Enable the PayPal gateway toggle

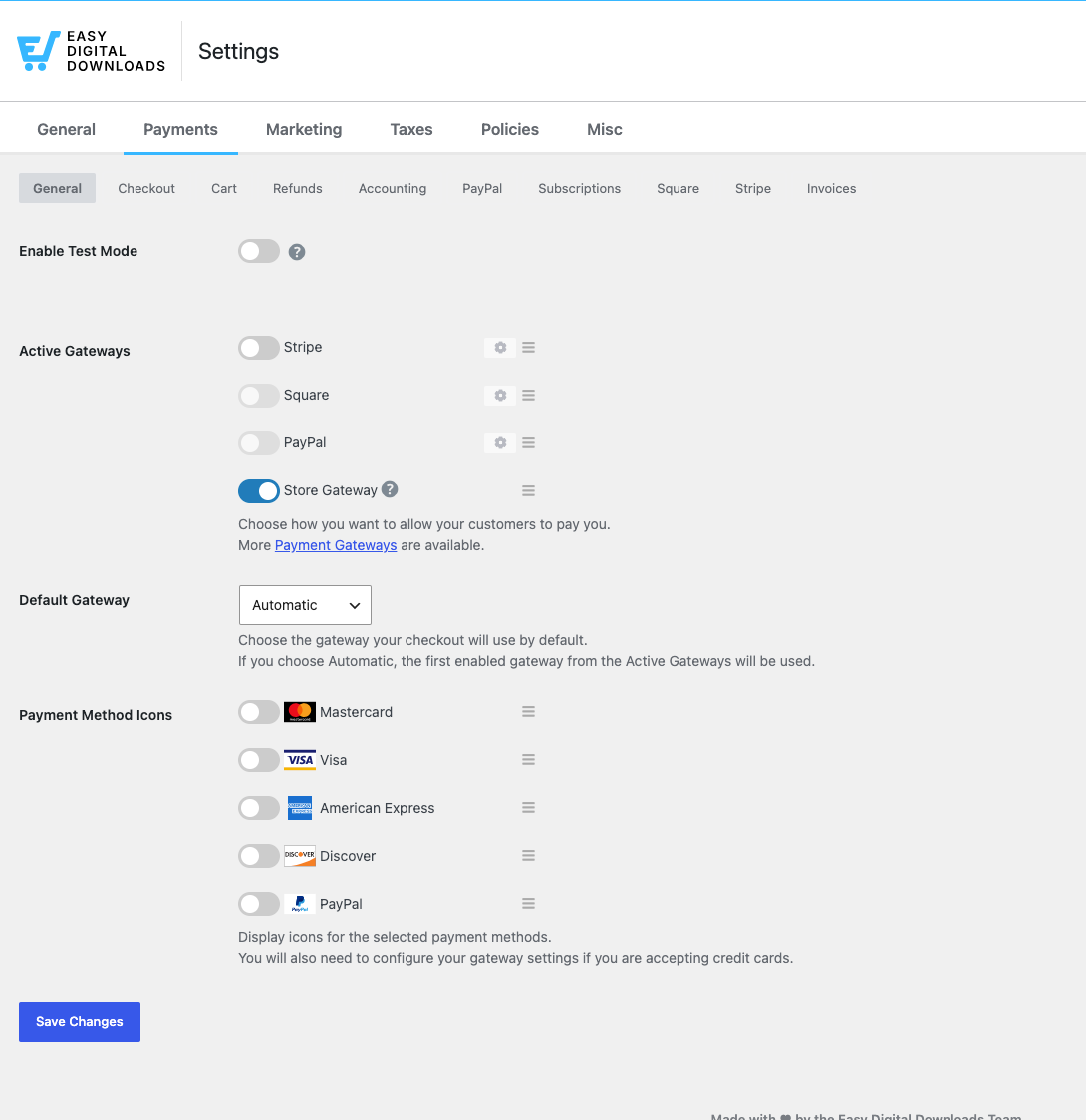(x=258, y=443)
